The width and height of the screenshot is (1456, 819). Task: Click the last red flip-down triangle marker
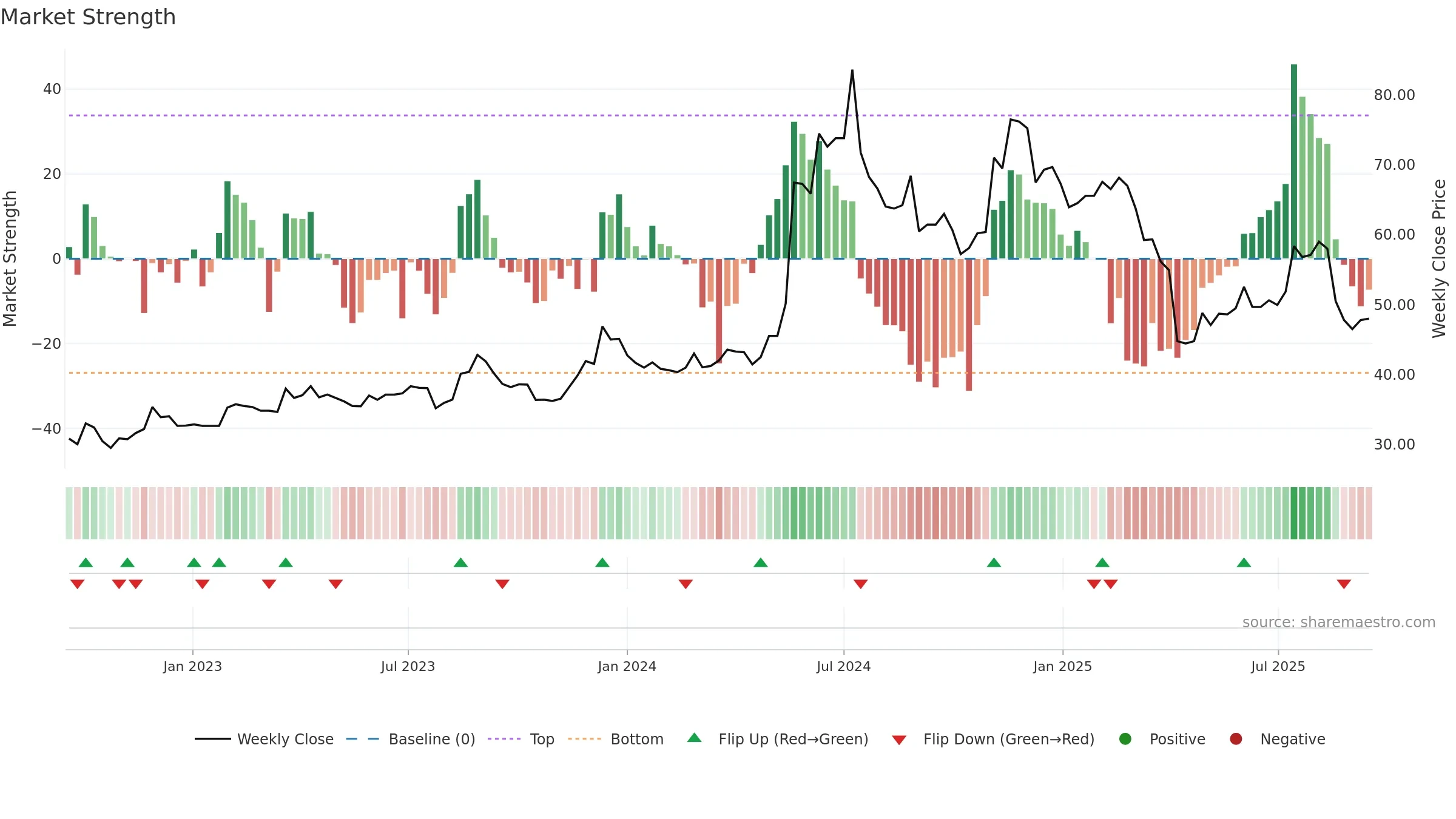pyautogui.click(x=1344, y=584)
